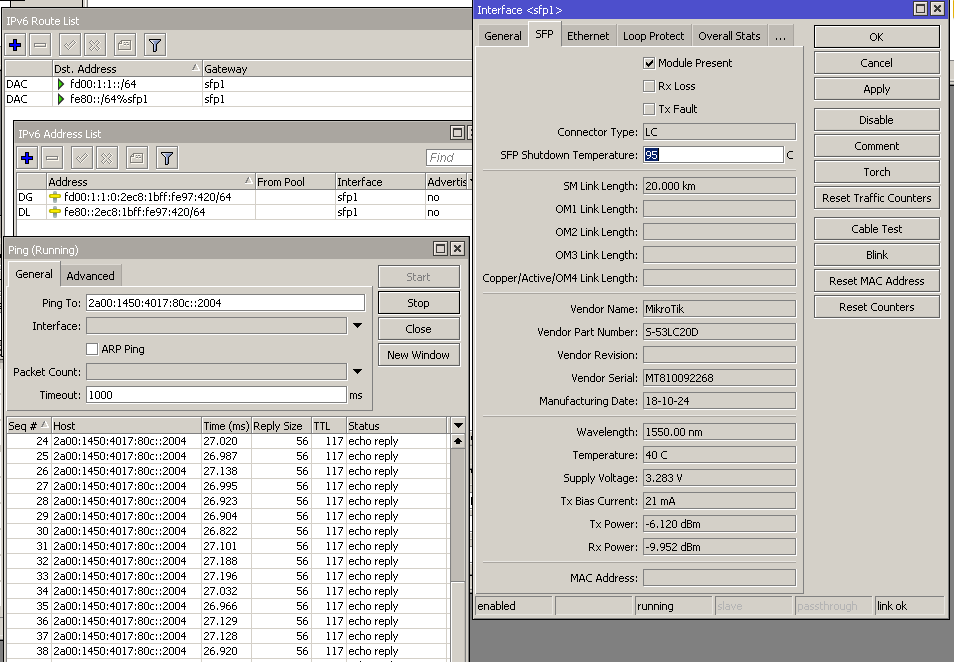Sort addresses by Interface column header
Image resolution: width=954 pixels, height=662 pixels.
click(380, 182)
